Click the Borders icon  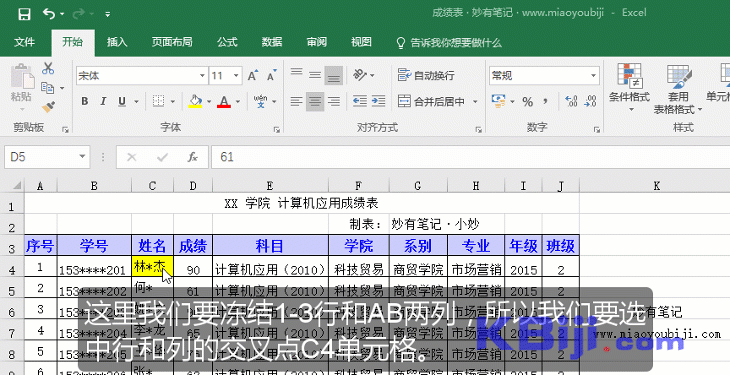pos(159,101)
